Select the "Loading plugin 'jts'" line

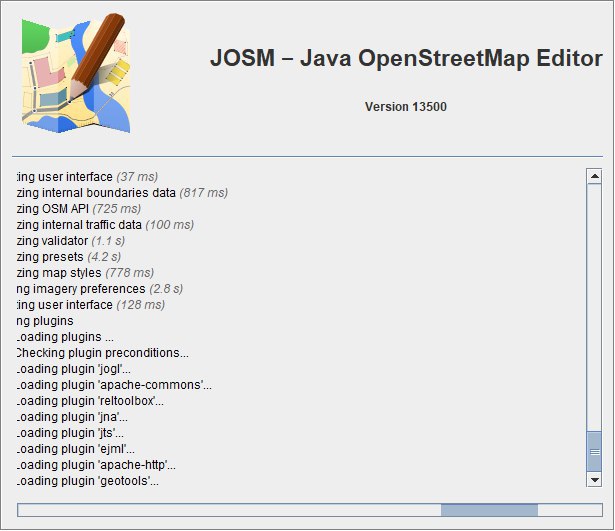(x=70, y=433)
